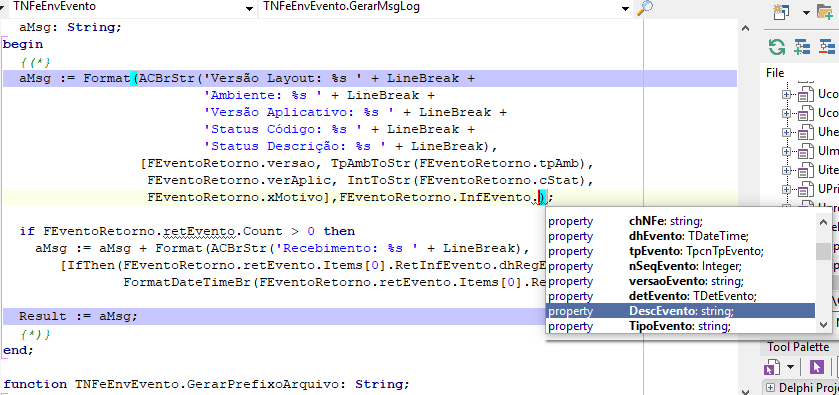The width and height of the screenshot is (839, 395).
Task: Choose versaoEvento property in completion list
Action: [x=681, y=280]
